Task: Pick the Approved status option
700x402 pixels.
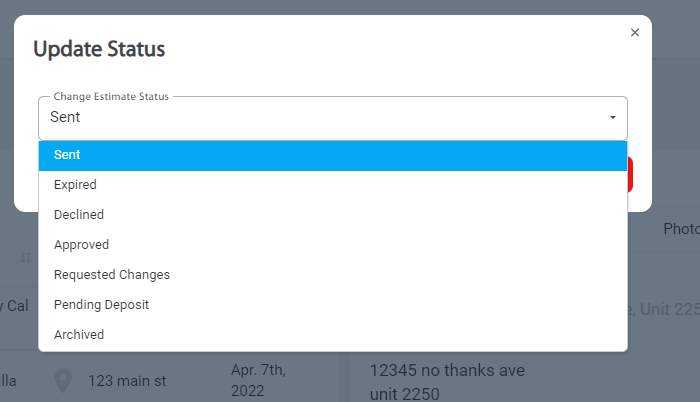Action: point(333,245)
